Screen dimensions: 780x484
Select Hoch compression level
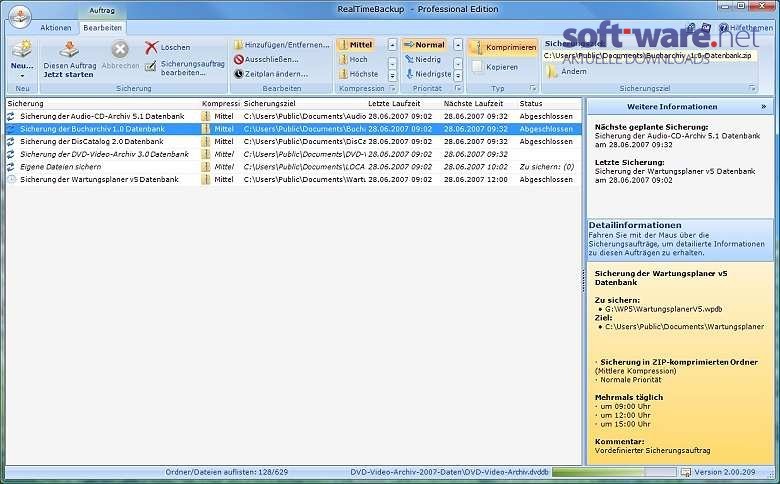point(353,59)
